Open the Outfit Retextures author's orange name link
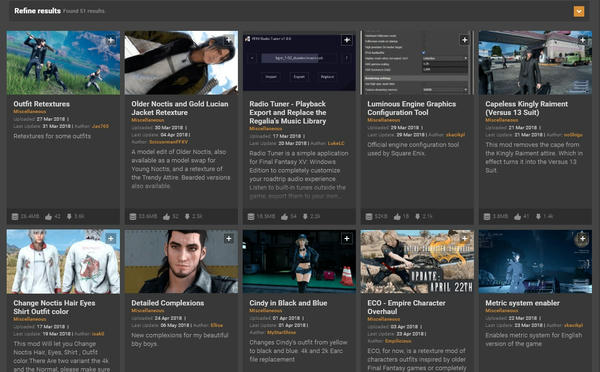This screenshot has height=372, width=600. point(100,126)
